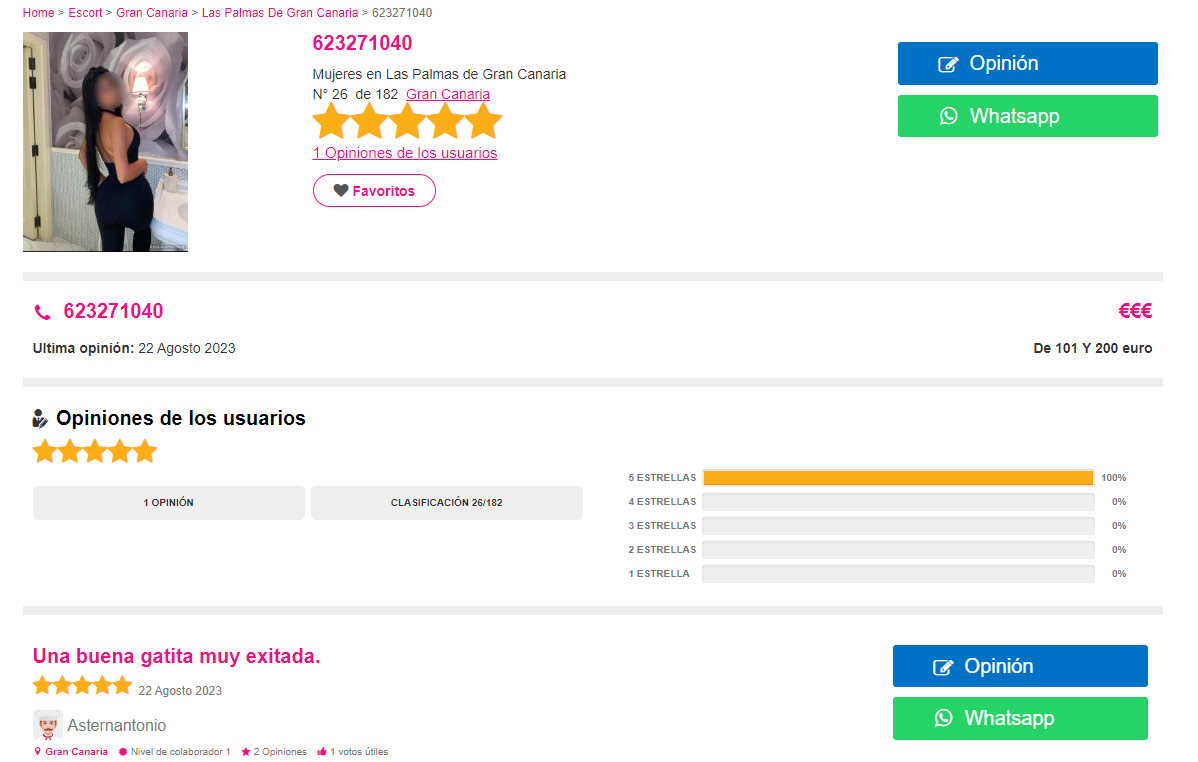Click the pencil edit icon in top Opinión button

point(948,64)
